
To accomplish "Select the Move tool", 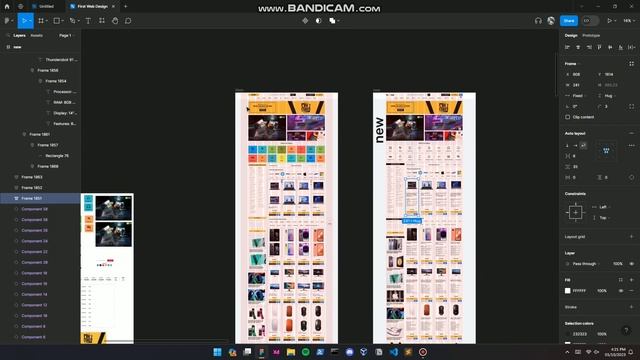I will coord(24,20).
